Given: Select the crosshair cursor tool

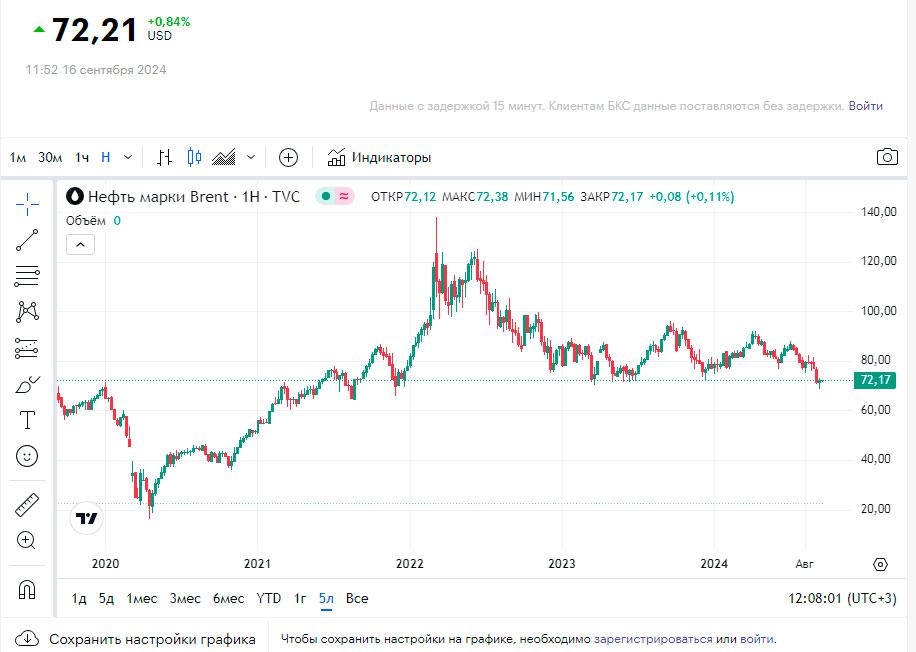Looking at the screenshot, I should (x=27, y=202).
